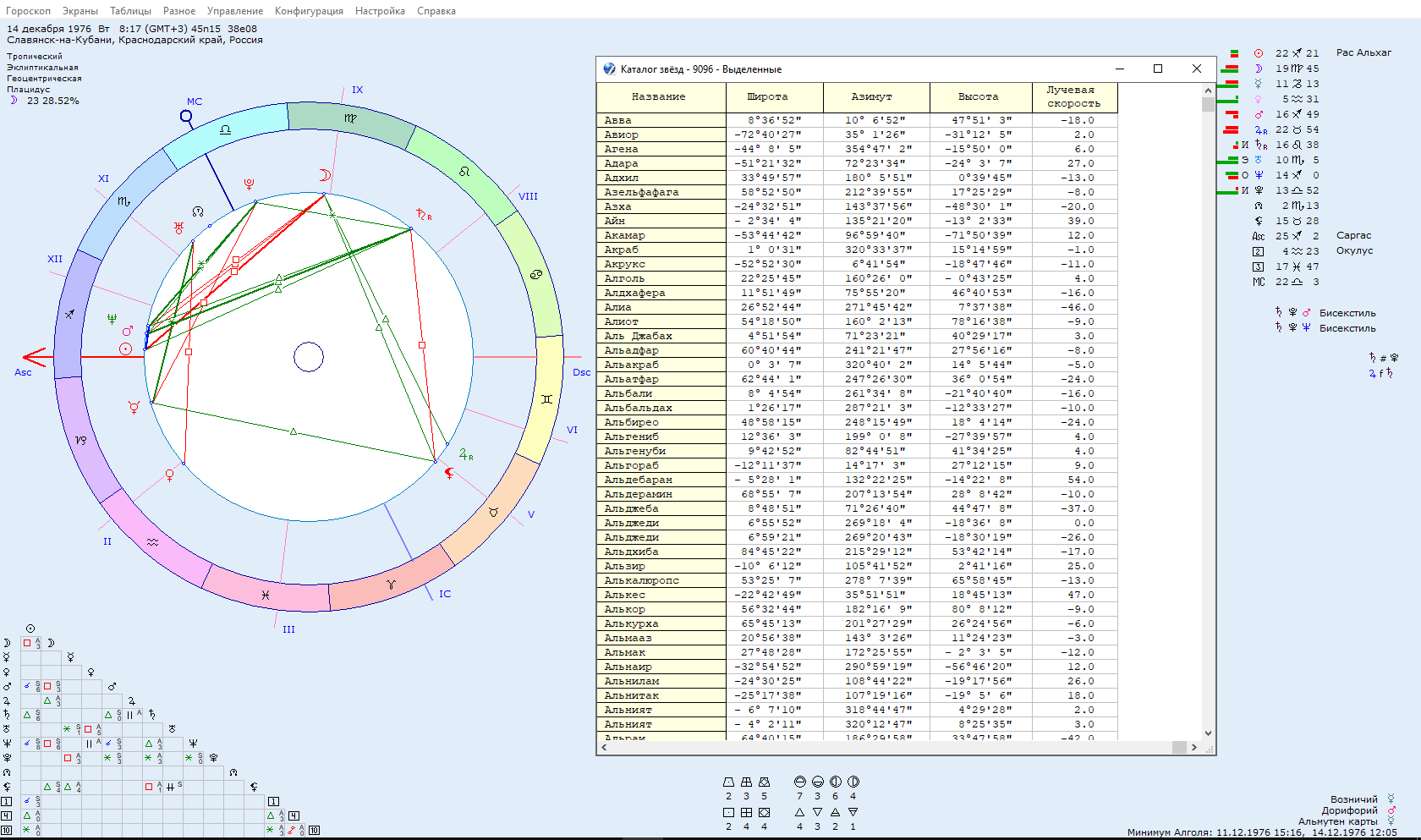Click the Leo sign on zodiac ring
This screenshot has height=840, width=1421.
coord(464,172)
